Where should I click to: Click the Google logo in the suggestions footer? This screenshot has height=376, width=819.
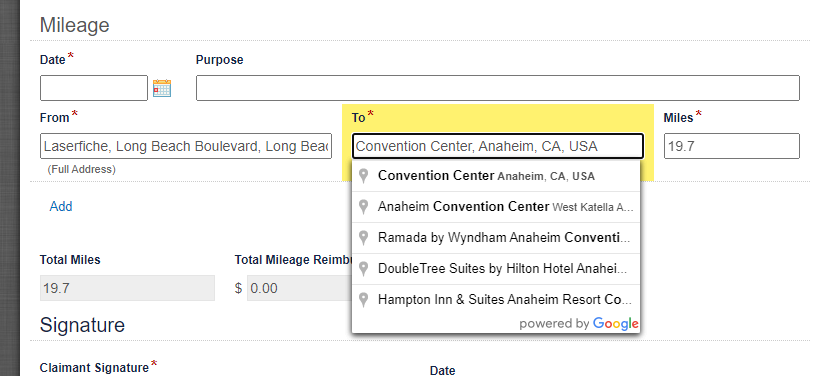pyautogui.click(x=616, y=324)
